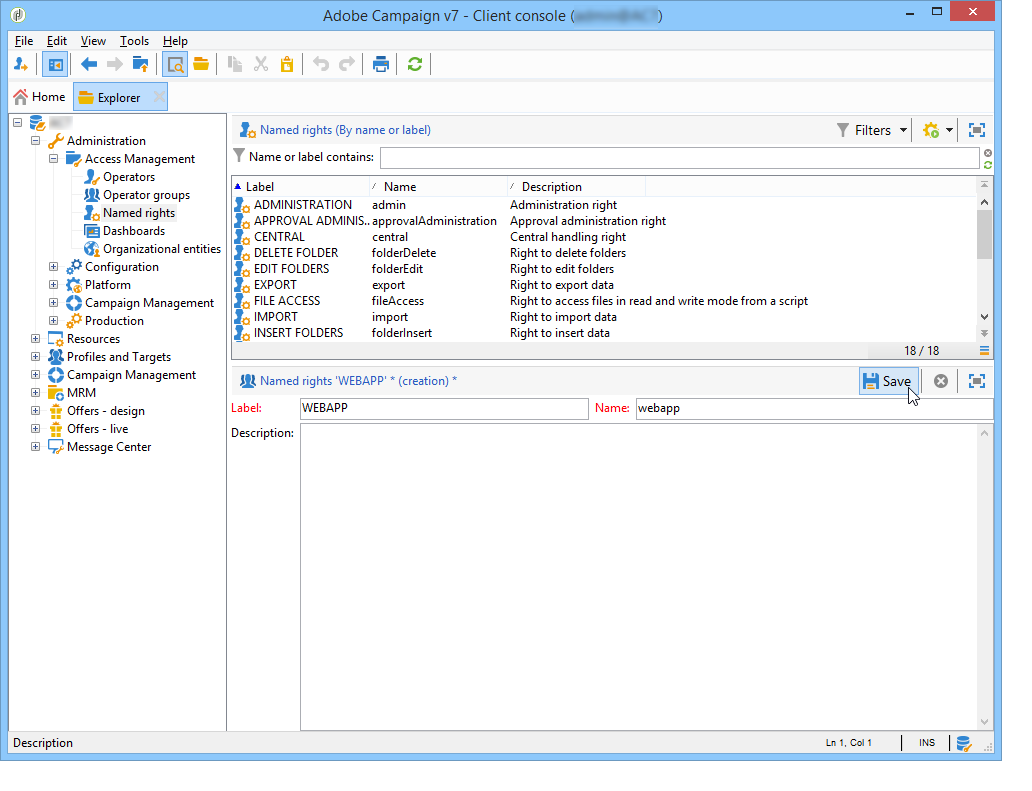Screen dimensions: 1032x791
Task: Collapse the root instance node
Action: (x=18, y=123)
